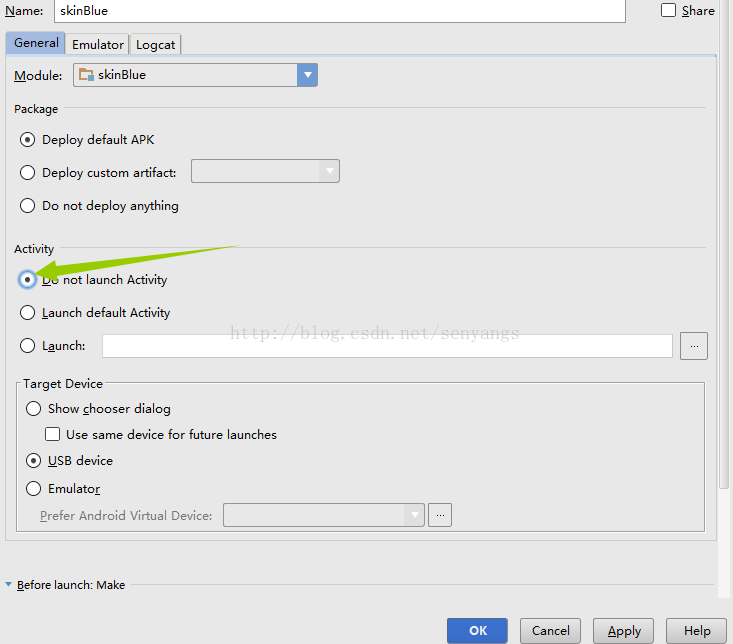The image size is (733, 644).
Task: Collapse the Before launch: Make section
Action: [8, 585]
